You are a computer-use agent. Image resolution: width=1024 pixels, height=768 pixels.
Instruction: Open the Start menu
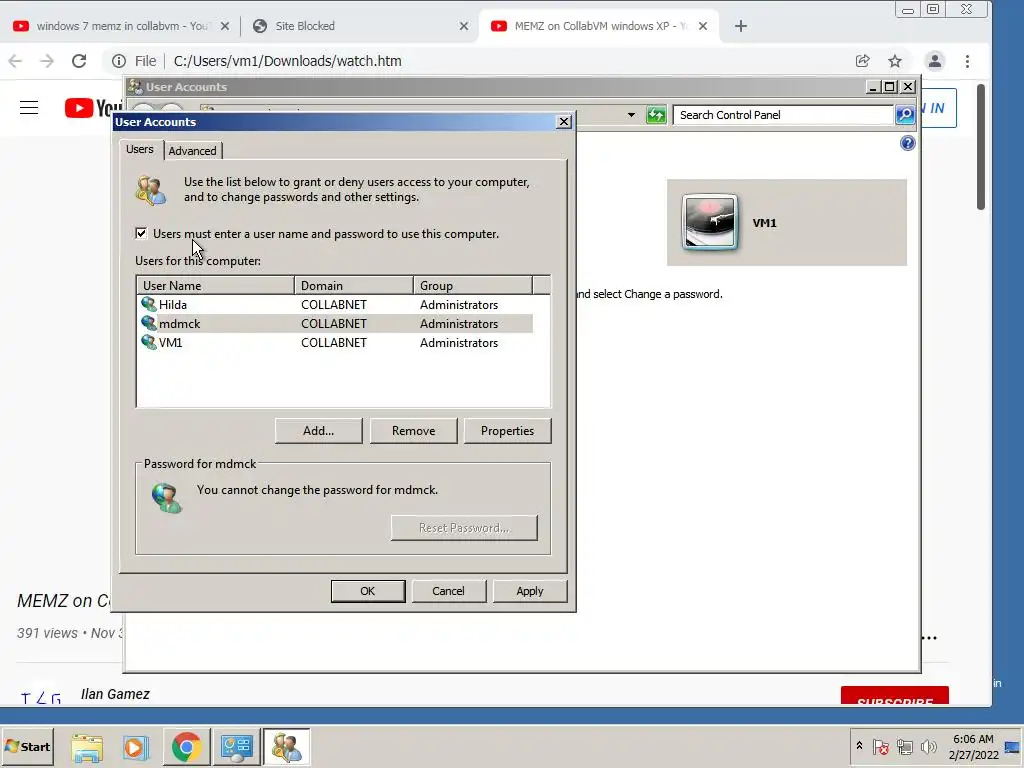pos(27,747)
